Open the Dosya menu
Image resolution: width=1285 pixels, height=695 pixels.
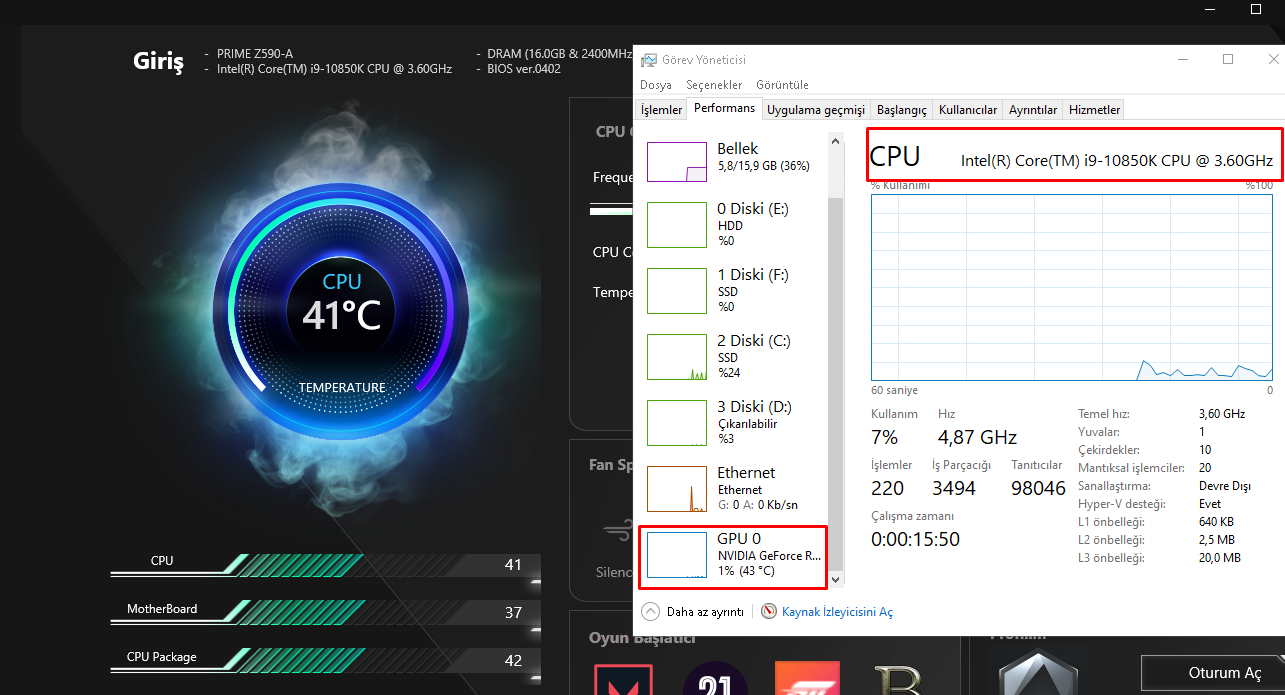[656, 85]
